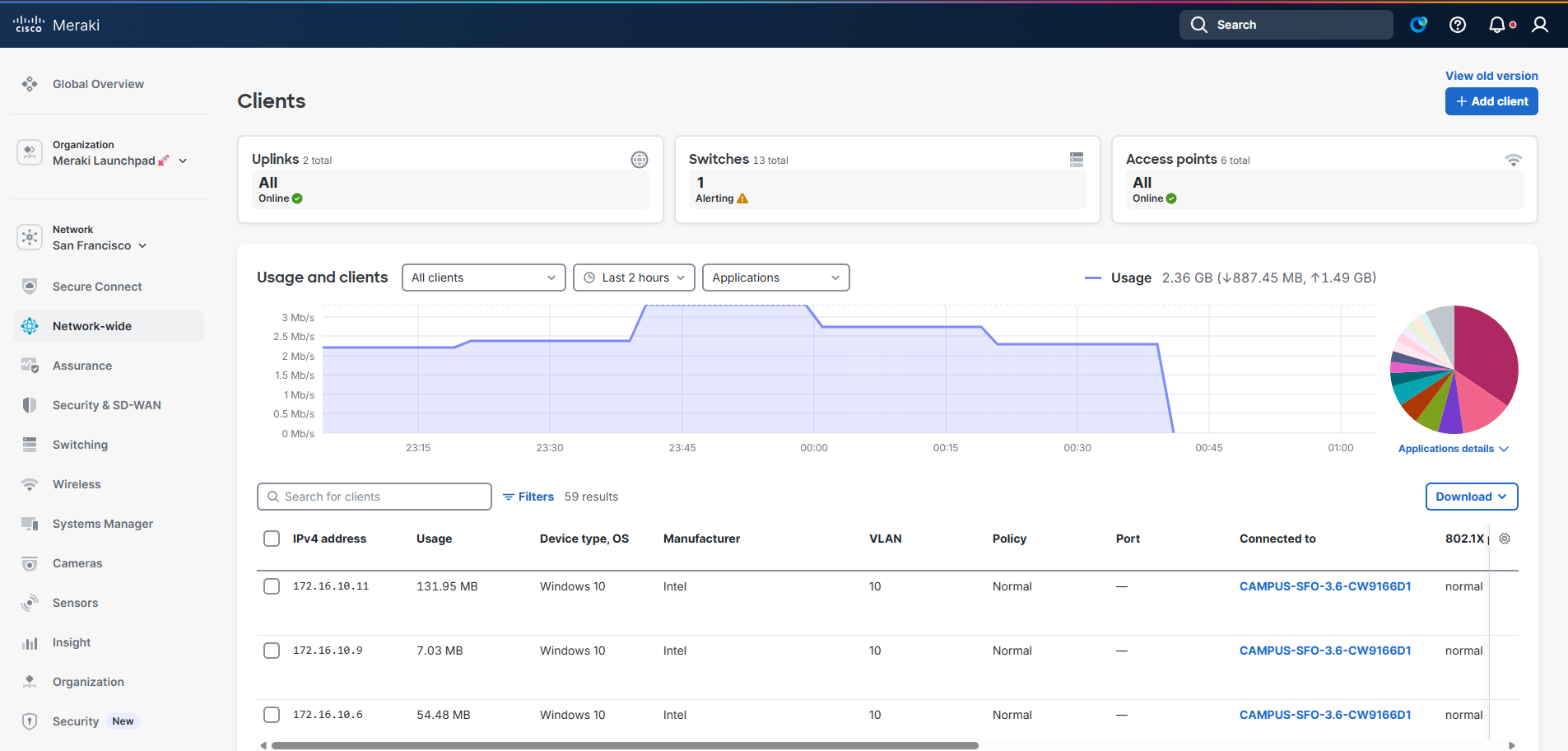Expand the Last 2 hours time range dropdown

634,278
